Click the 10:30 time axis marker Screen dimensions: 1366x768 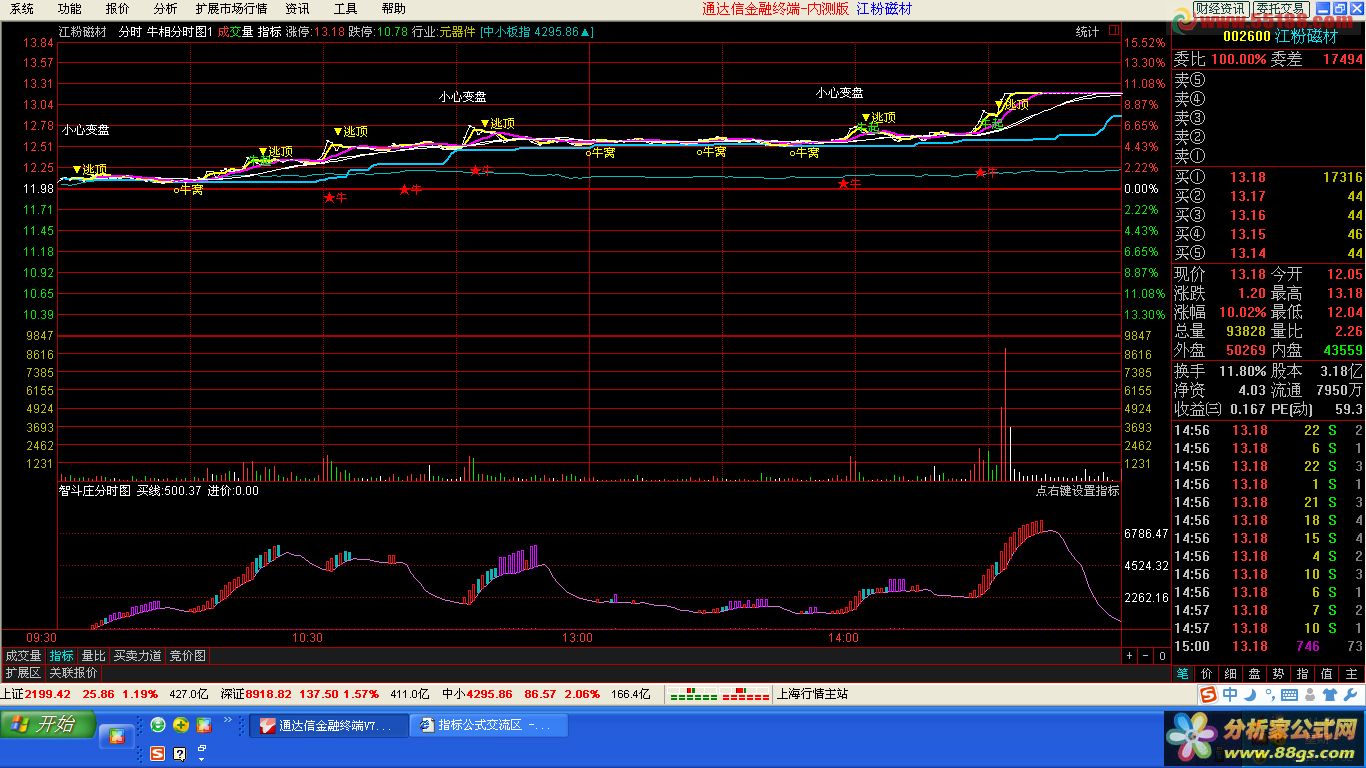pos(307,638)
